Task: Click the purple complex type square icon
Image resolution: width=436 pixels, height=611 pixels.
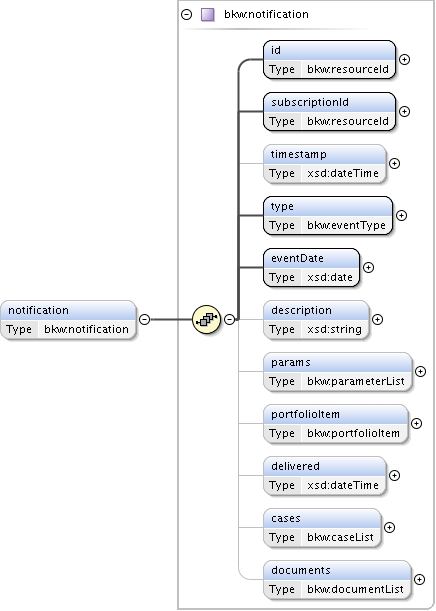Action: click(208, 15)
